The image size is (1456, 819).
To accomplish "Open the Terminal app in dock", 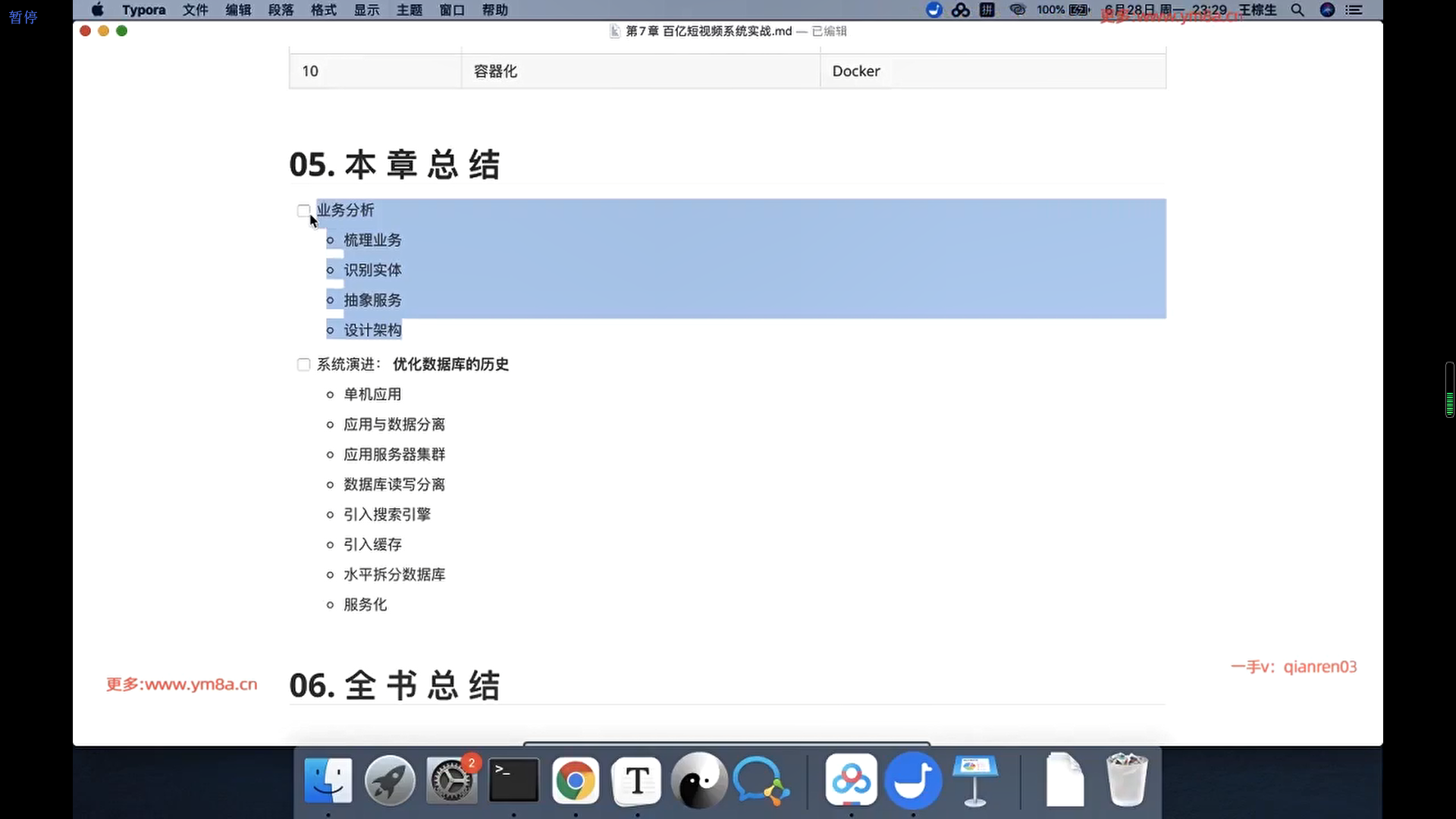I will (513, 780).
